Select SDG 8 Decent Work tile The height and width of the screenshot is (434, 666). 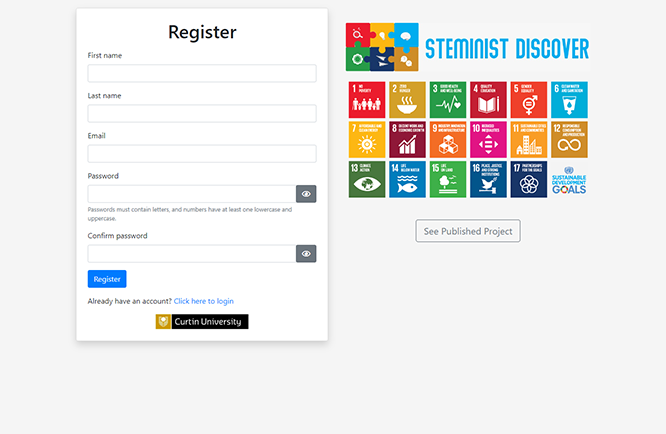(407, 140)
